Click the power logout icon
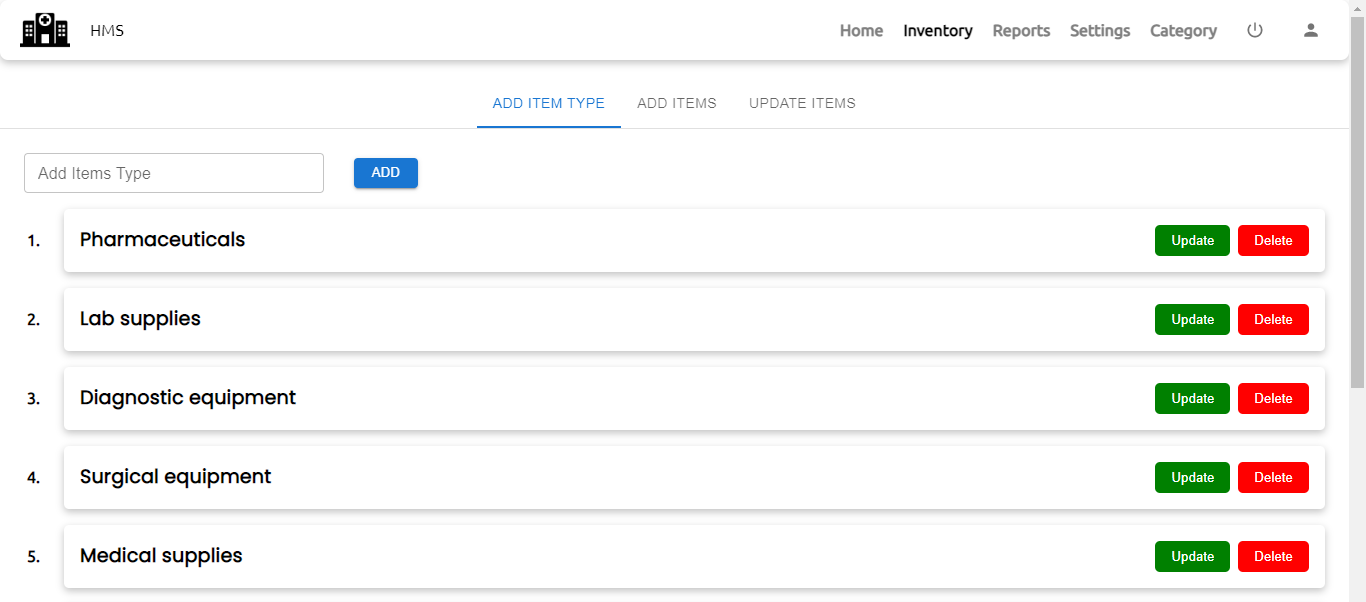Screen dimensions: 1366x602 pyautogui.click(x=1255, y=30)
